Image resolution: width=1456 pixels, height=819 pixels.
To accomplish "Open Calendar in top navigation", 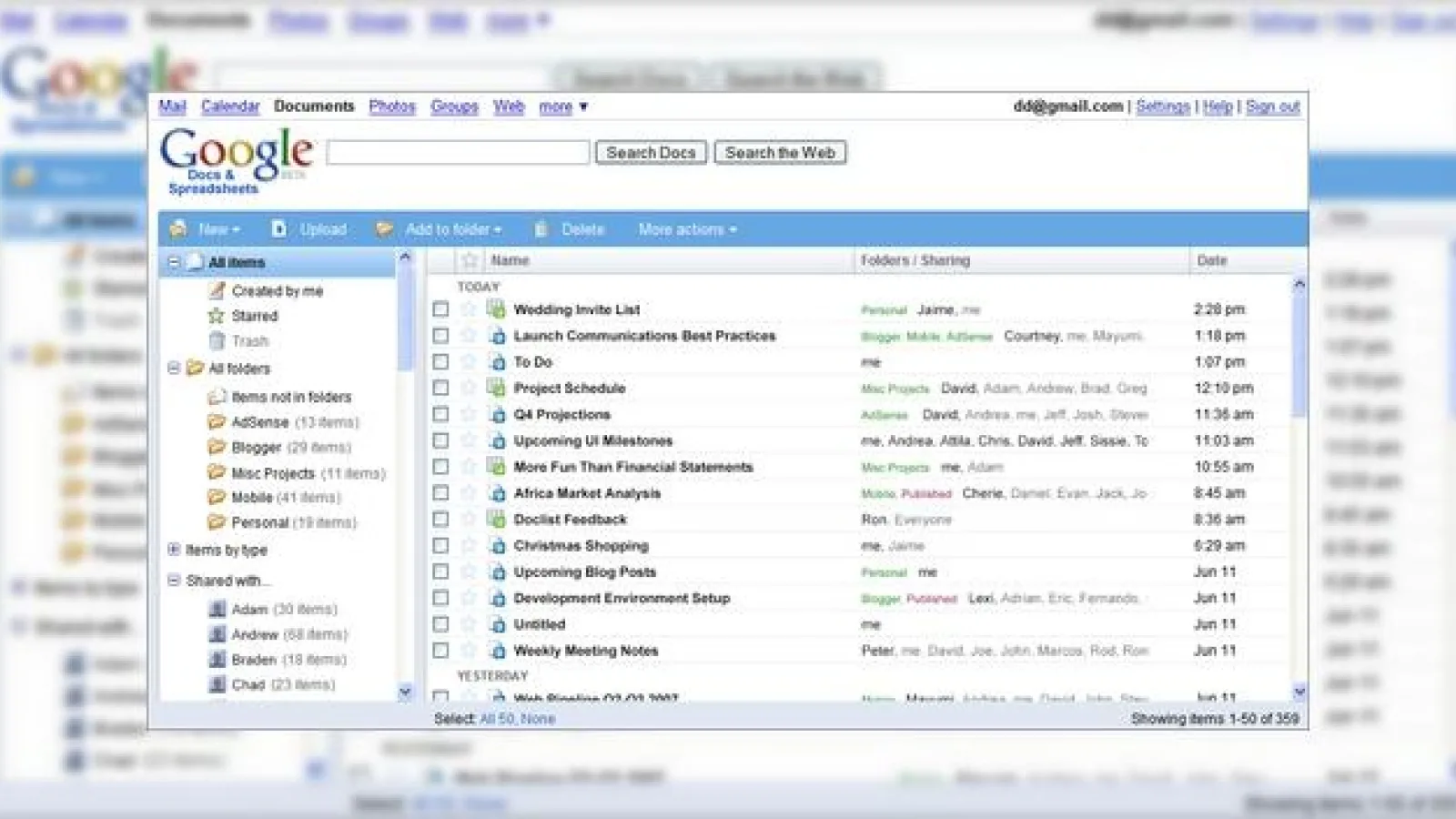I will click(230, 106).
